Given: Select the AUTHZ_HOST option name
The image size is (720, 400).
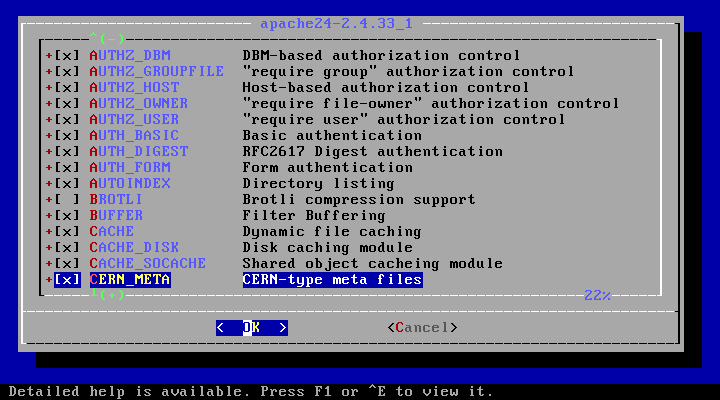Looking at the screenshot, I should pos(135,88).
